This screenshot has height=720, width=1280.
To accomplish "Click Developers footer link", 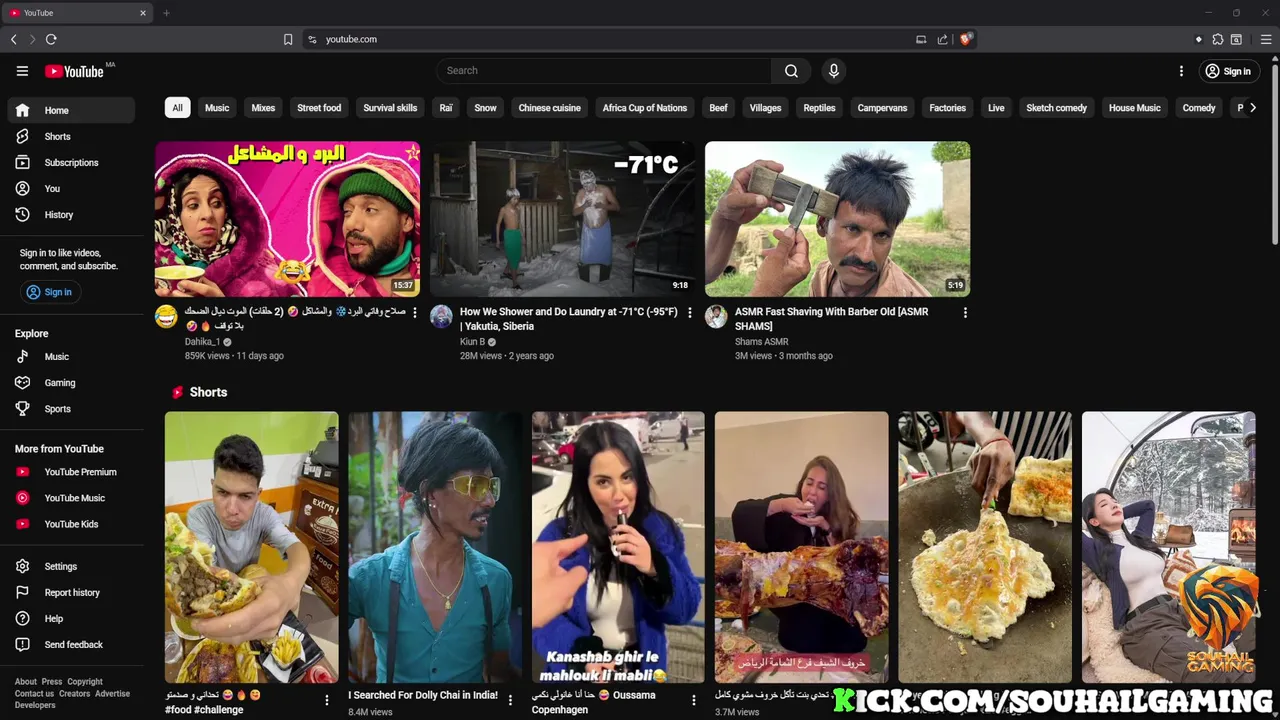I will (x=35, y=705).
